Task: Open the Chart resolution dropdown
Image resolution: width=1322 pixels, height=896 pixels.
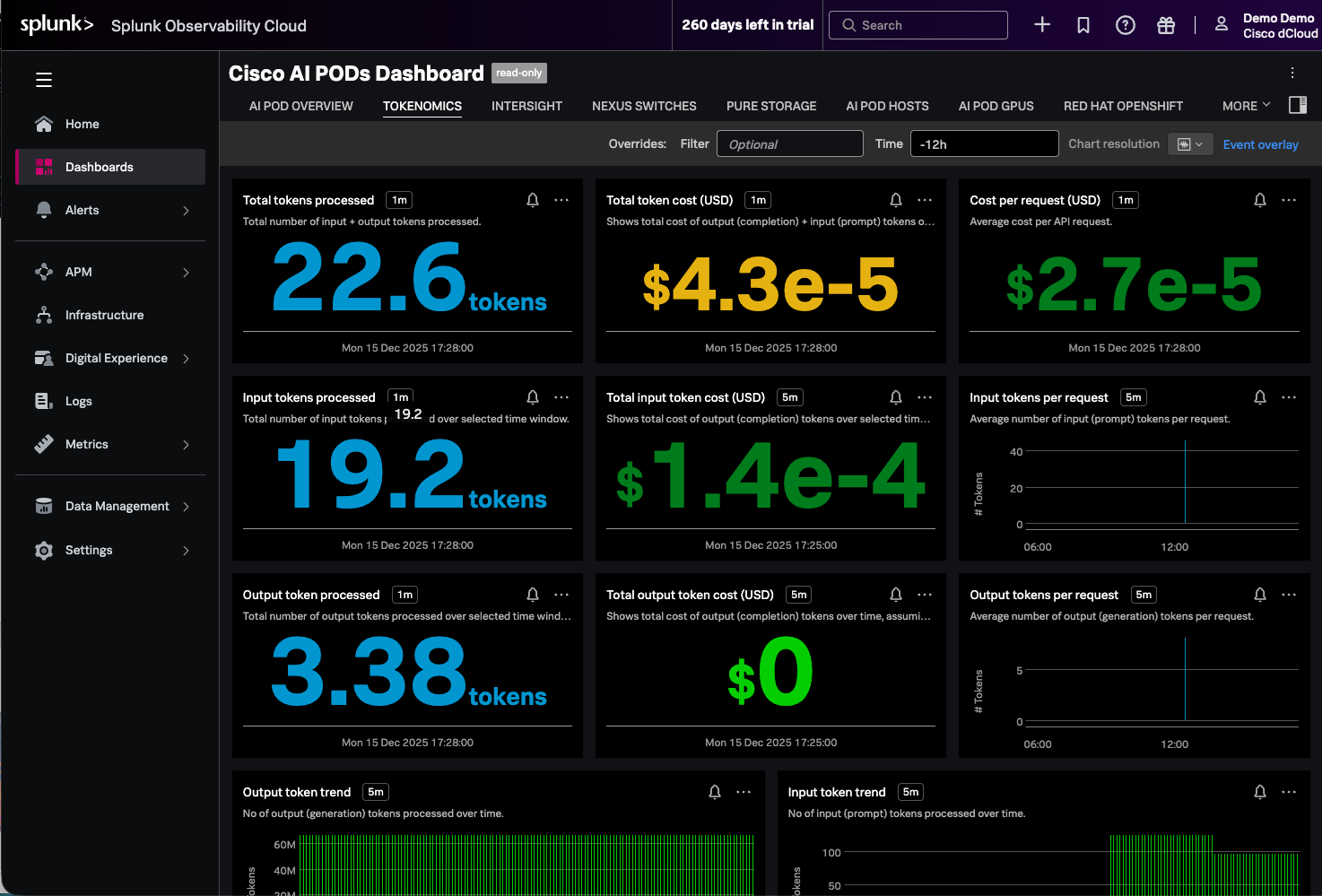Action: [1189, 144]
